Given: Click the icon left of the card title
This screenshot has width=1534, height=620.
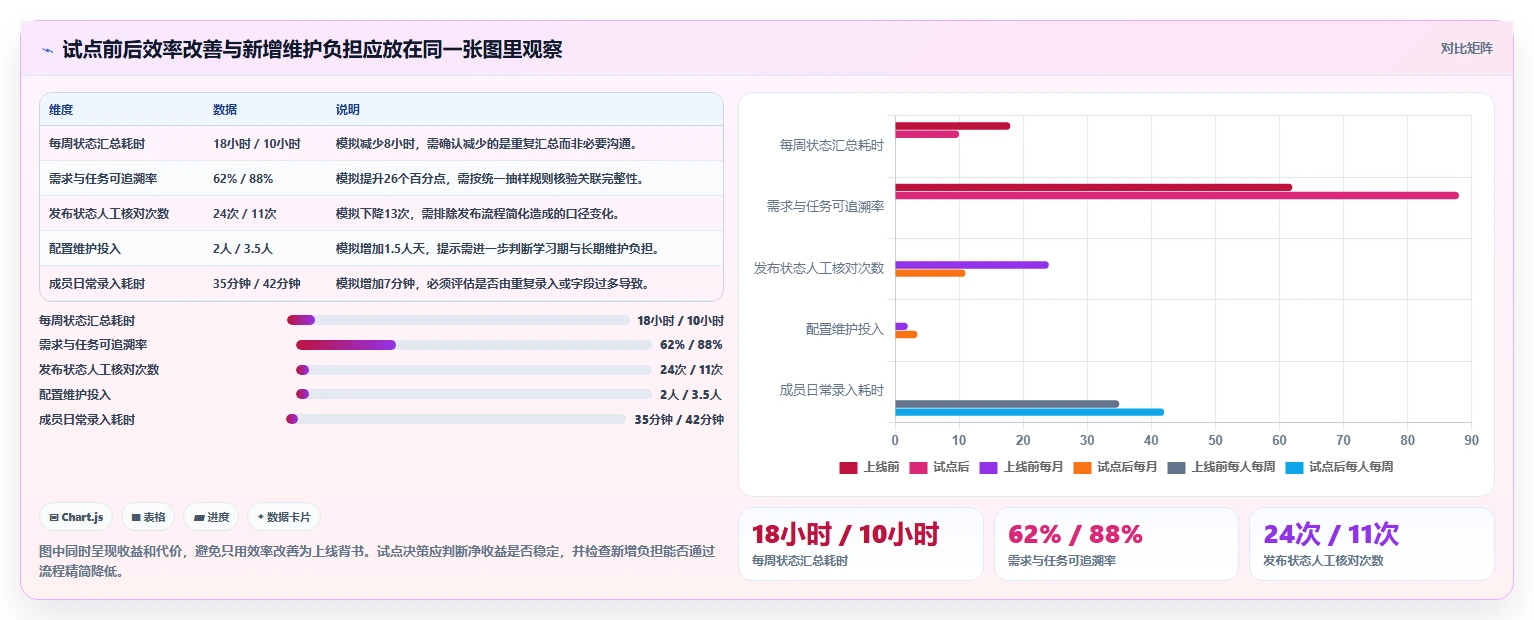Looking at the screenshot, I should (47, 50).
